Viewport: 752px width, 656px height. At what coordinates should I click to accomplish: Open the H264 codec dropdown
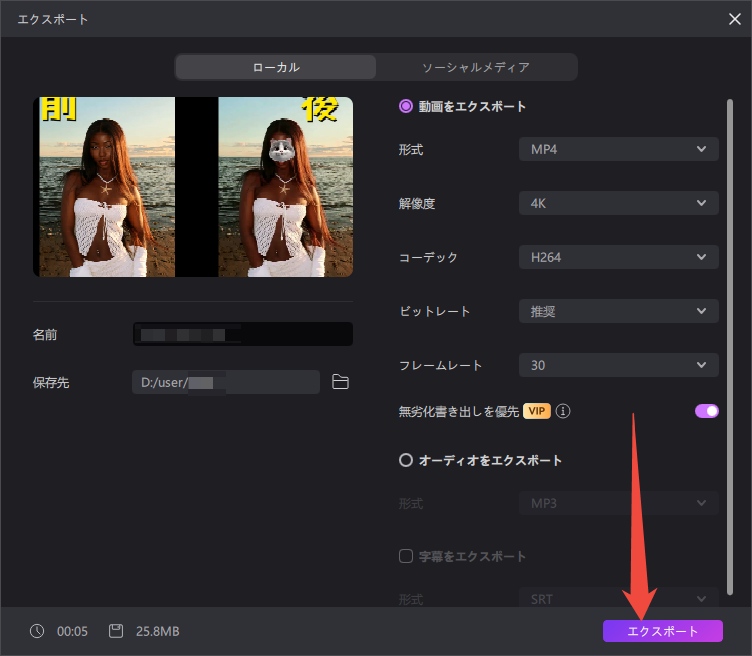[618, 257]
